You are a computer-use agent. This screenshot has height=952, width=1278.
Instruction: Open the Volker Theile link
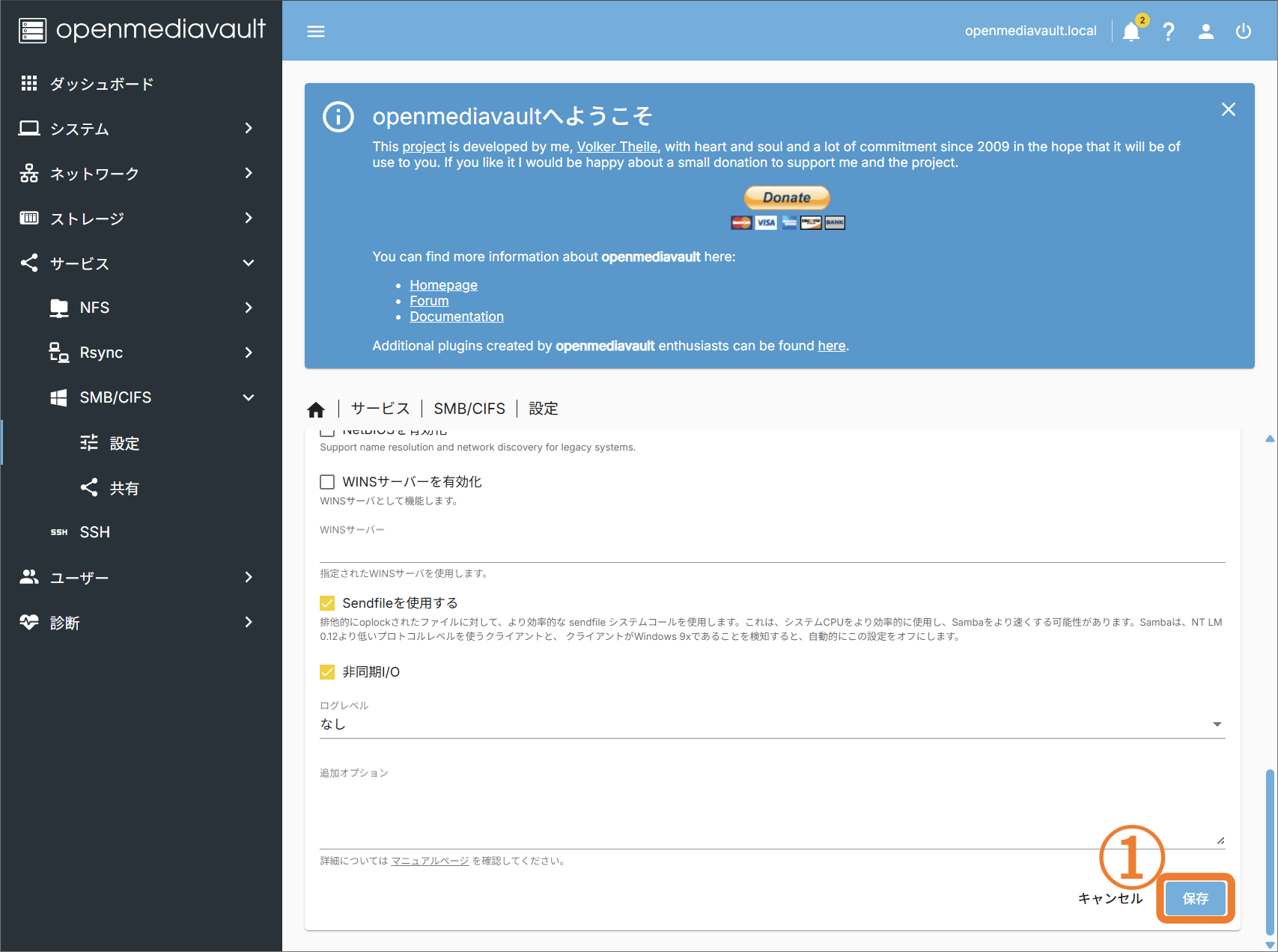(617, 147)
